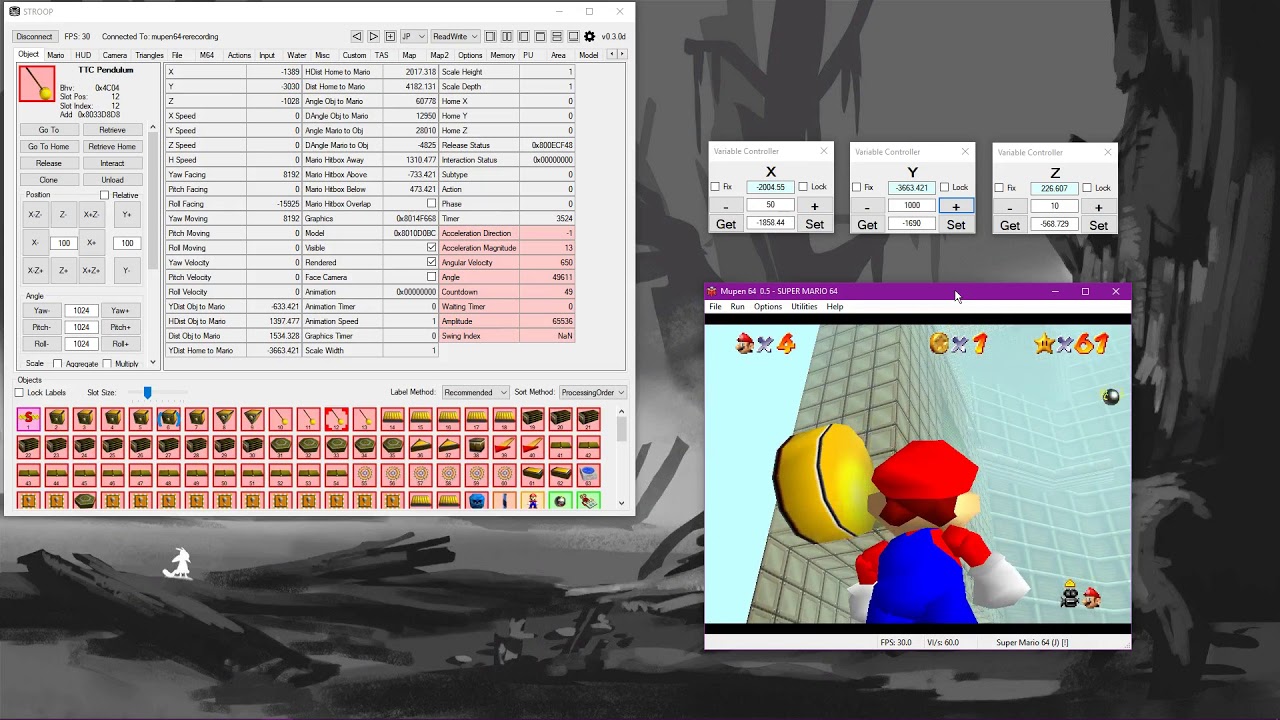Open STROOP settings gear
1280x720 pixels.
pyautogui.click(x=589, y=37)
